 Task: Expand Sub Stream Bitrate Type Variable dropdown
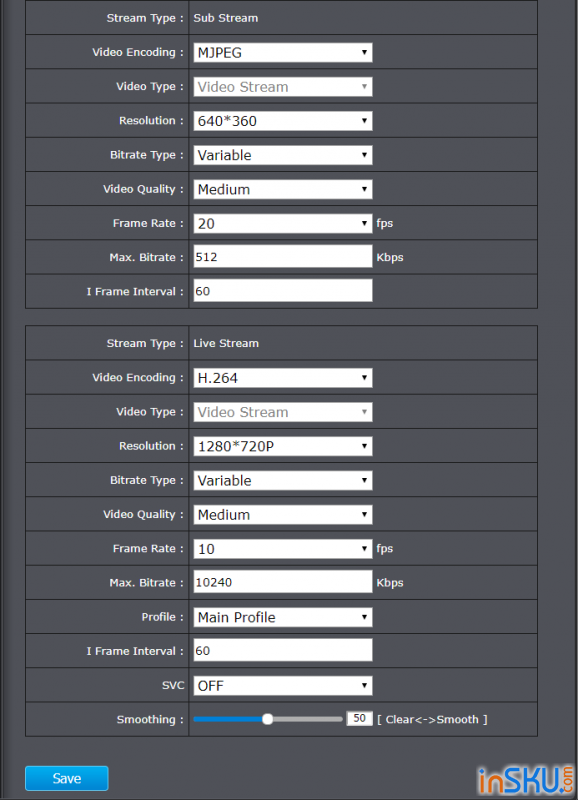(283, 155)
